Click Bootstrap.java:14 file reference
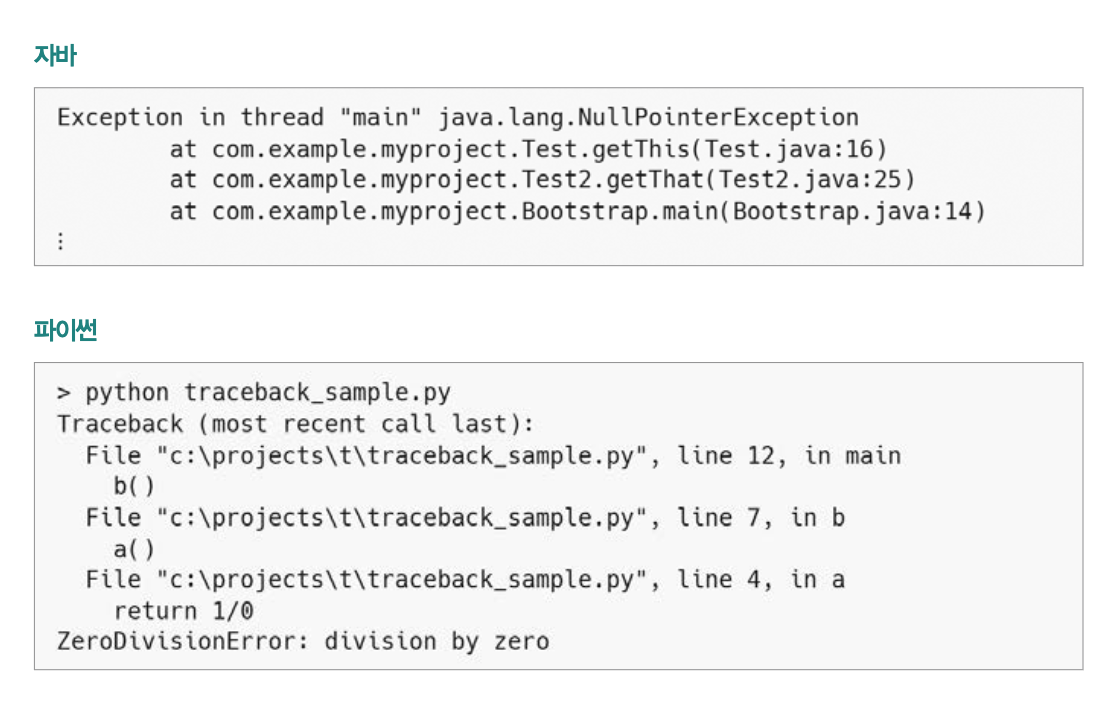 [x=853, y=211]
